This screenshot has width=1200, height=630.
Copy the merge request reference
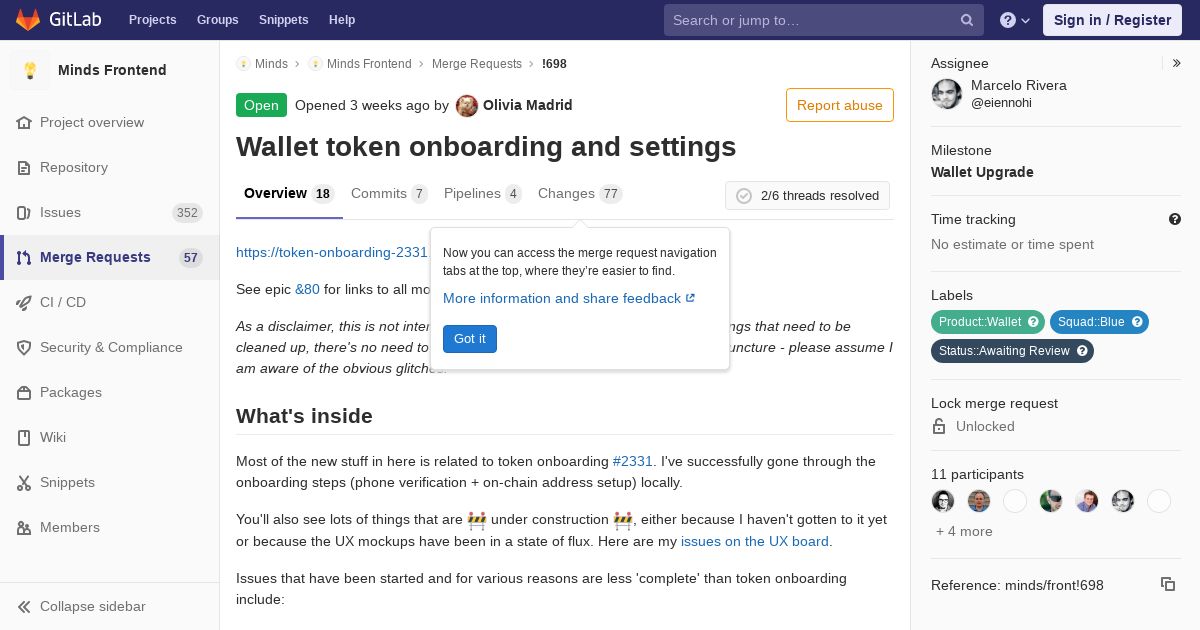tap(1167, 584)
